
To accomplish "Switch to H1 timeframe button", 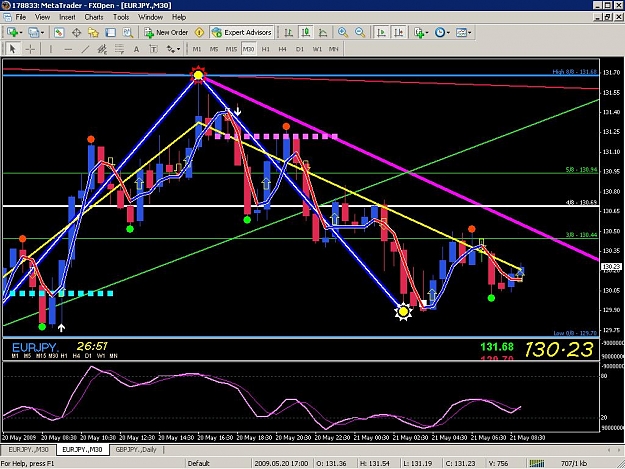I will 265,49.
